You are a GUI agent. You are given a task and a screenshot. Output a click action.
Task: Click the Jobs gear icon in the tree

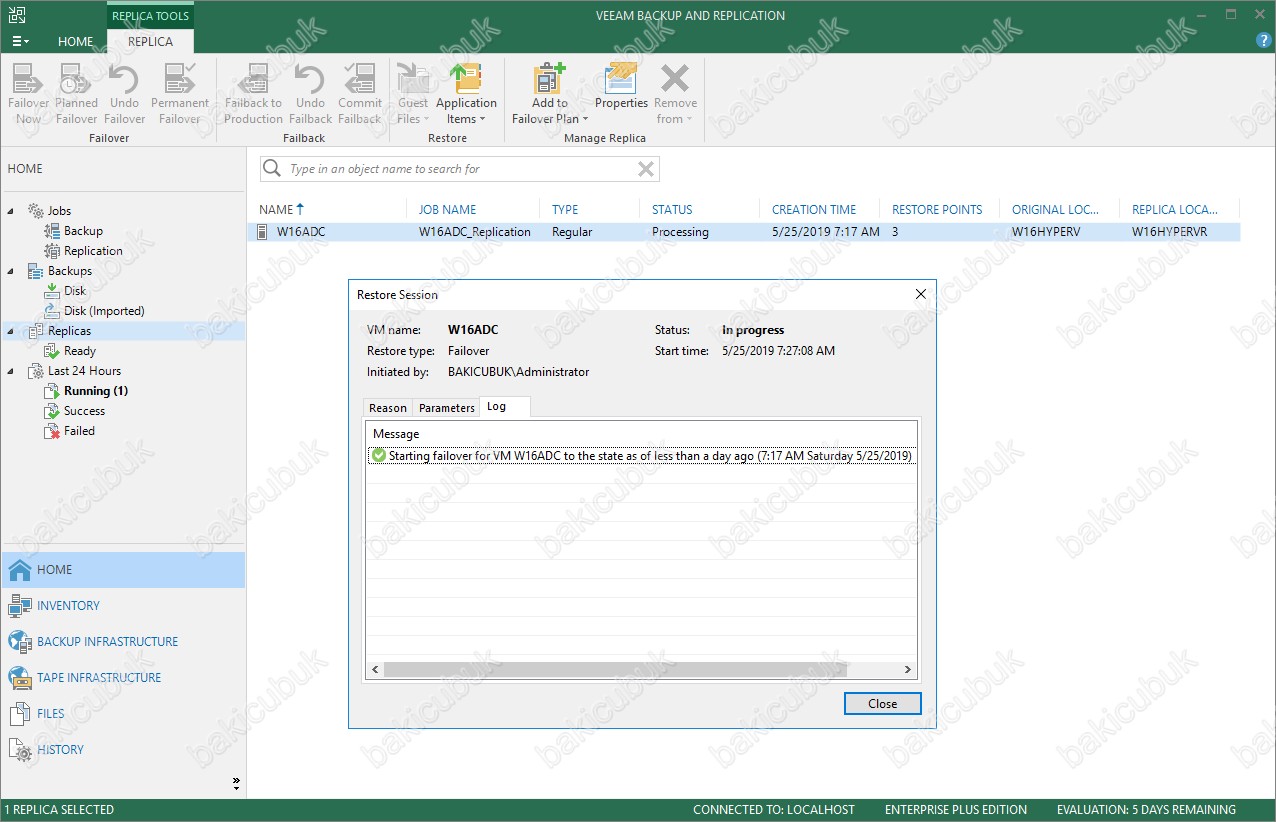35,211
